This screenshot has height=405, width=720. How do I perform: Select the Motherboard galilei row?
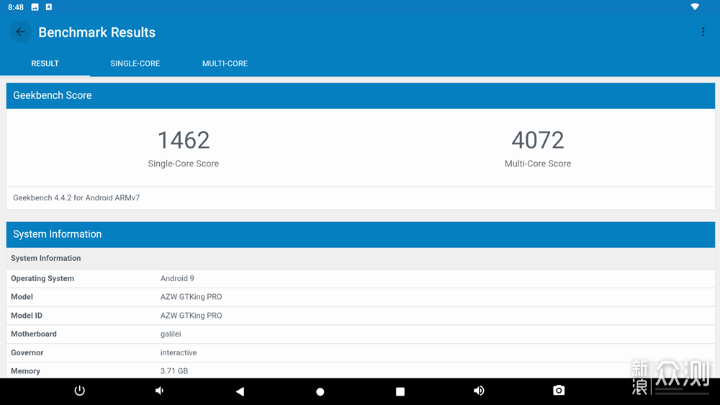(x=360, y=334)
